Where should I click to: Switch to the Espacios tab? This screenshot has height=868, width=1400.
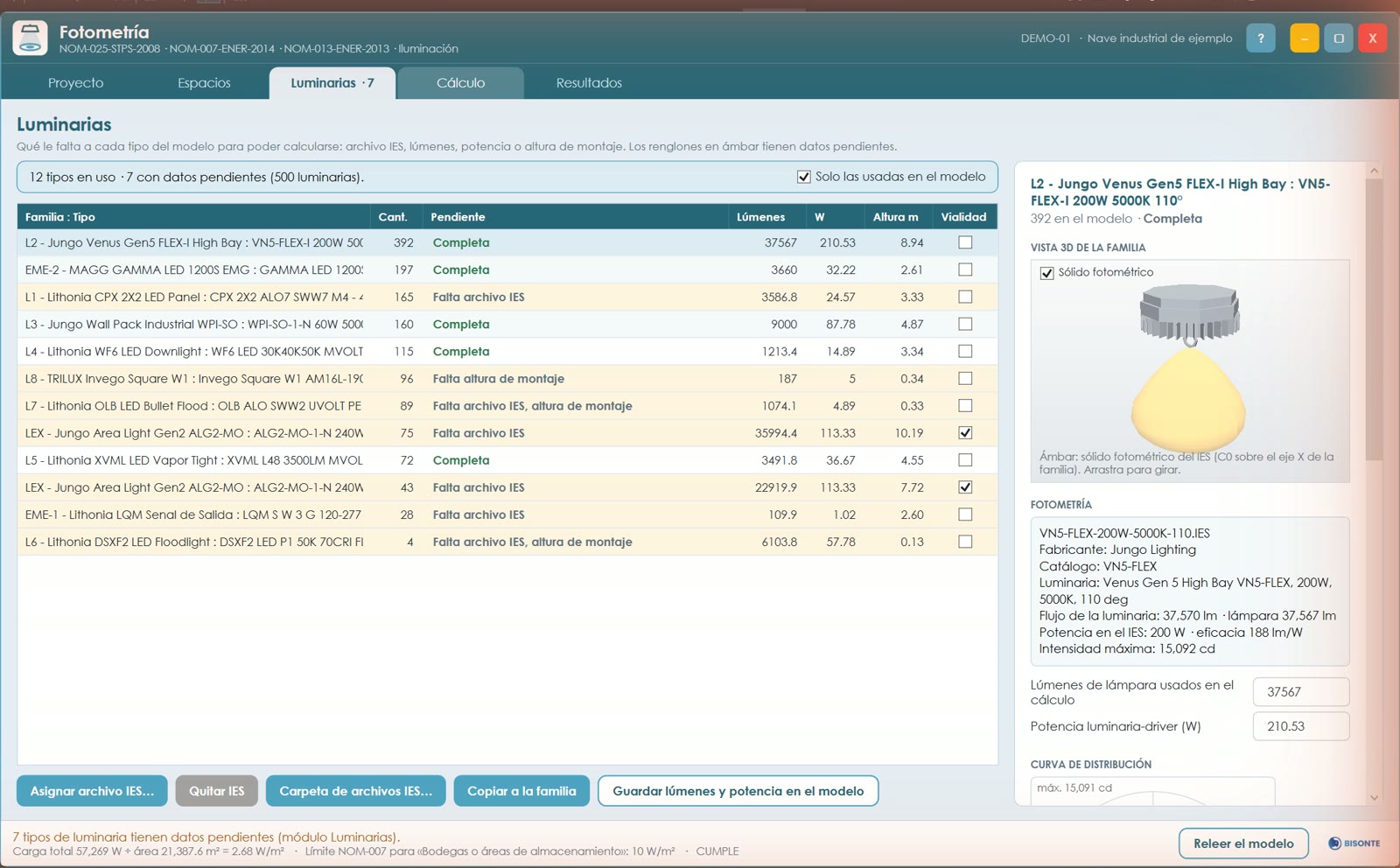point(204,83)
